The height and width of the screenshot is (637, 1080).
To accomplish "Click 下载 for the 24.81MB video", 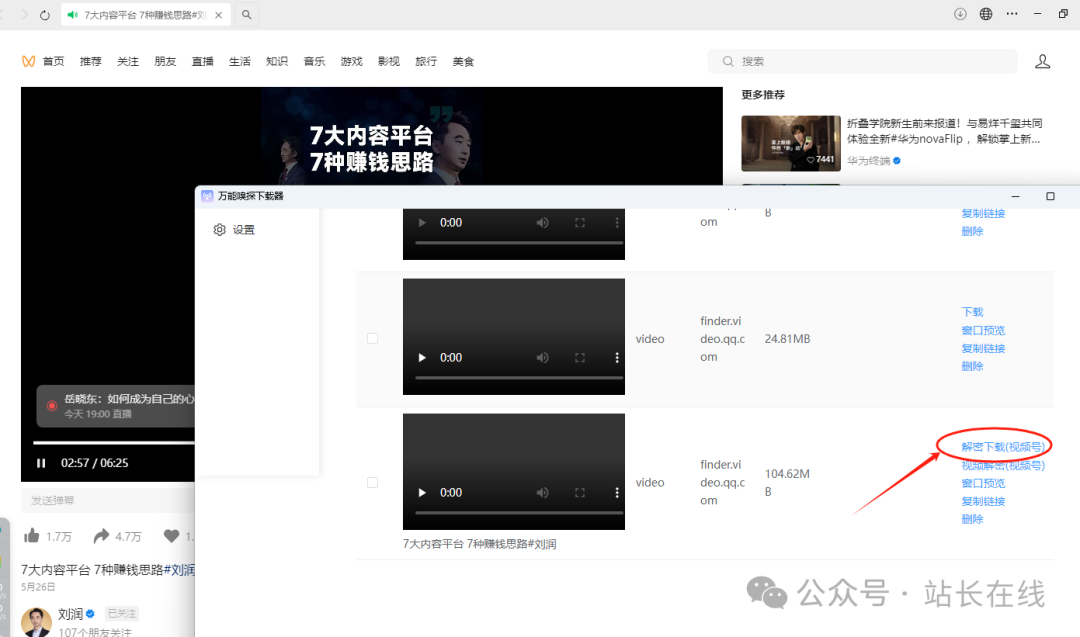I will (x=973, y=312).
